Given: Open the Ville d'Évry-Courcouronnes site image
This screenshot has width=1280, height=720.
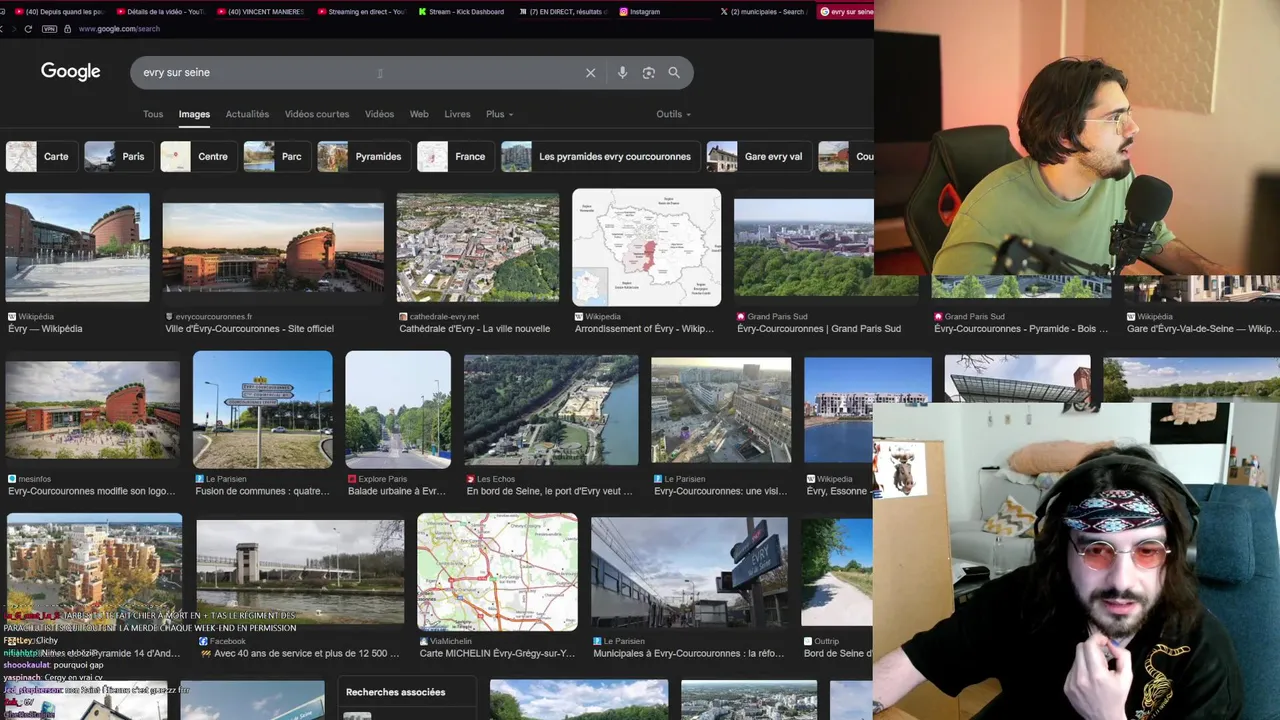Looking at the screenshot, I should click(273, 247).
